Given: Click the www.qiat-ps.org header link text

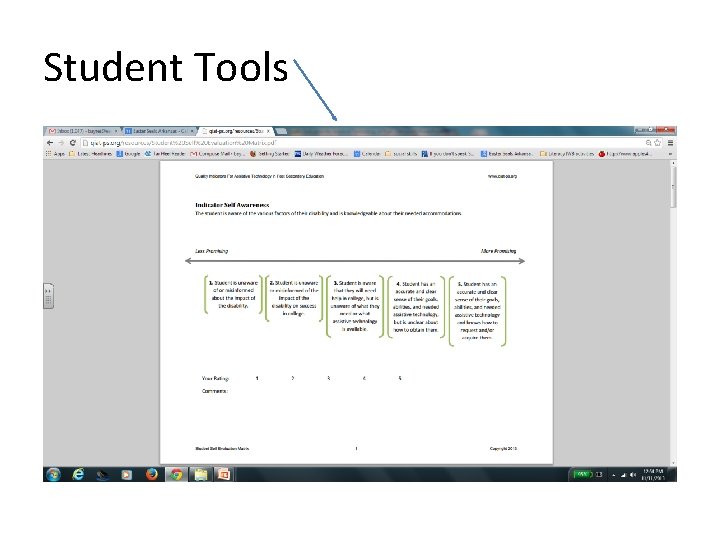Looking at the screenshot, I should (x=502, y=176).
